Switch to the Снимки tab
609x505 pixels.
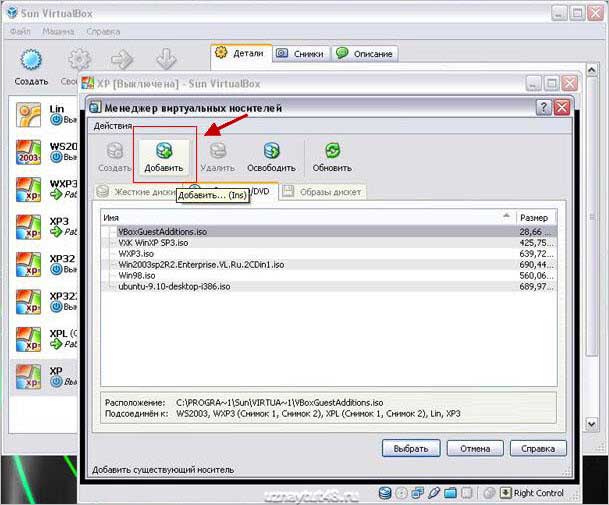(x=301, y=54)
